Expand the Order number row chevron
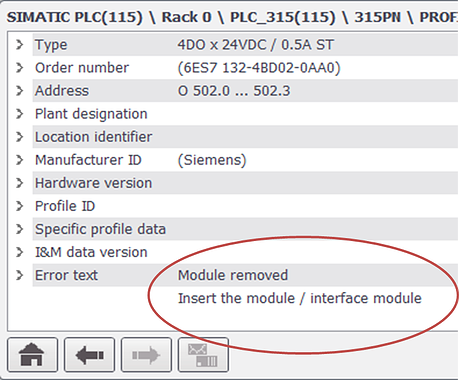The width and height of the screenshot is (459, 380). point(20,68)
